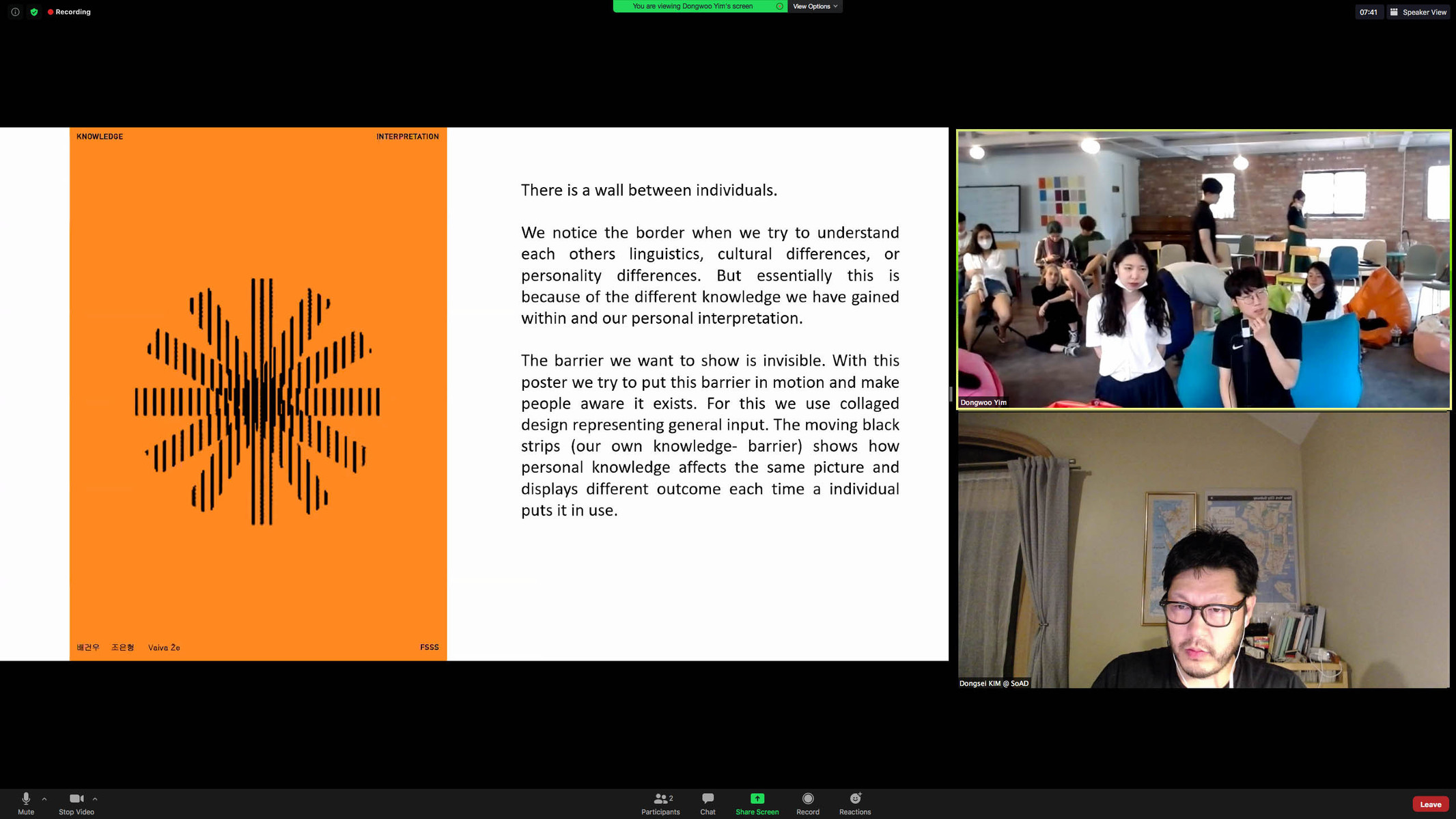
Task: Select Dongwoo Yim's video thumbnail
Action: (x=1203, y=269)
